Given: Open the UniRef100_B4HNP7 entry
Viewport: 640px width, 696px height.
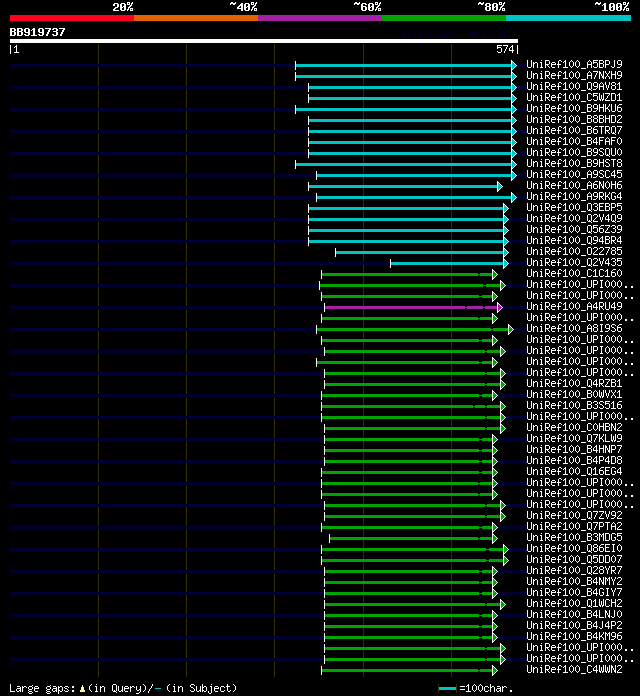Looking at the screenshot, I should coord(574,450).
